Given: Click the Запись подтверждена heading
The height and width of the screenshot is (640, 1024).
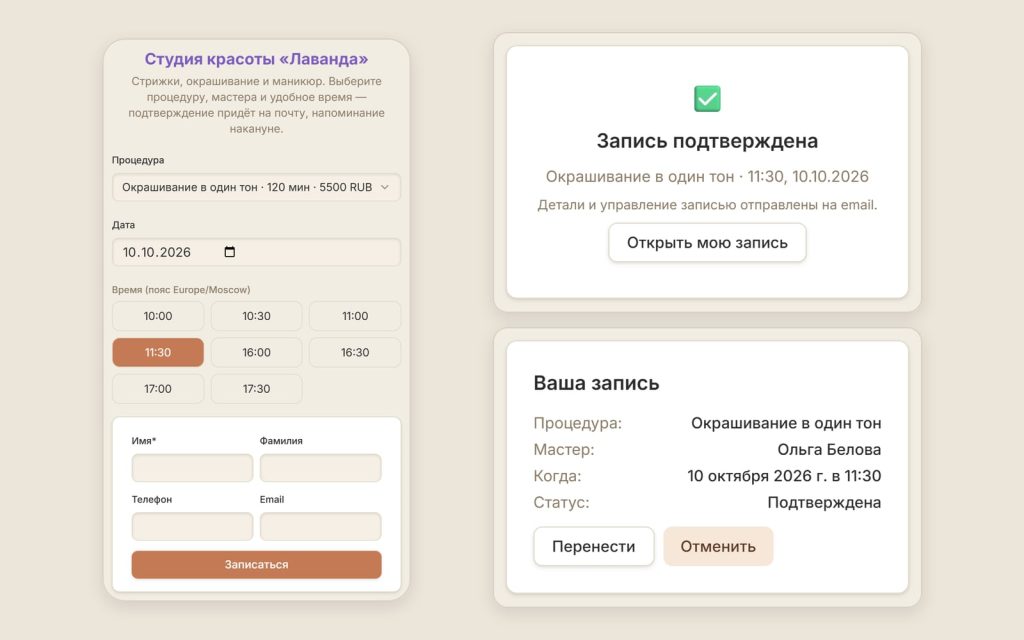Looking at the screenshot, I should point(707,141).
